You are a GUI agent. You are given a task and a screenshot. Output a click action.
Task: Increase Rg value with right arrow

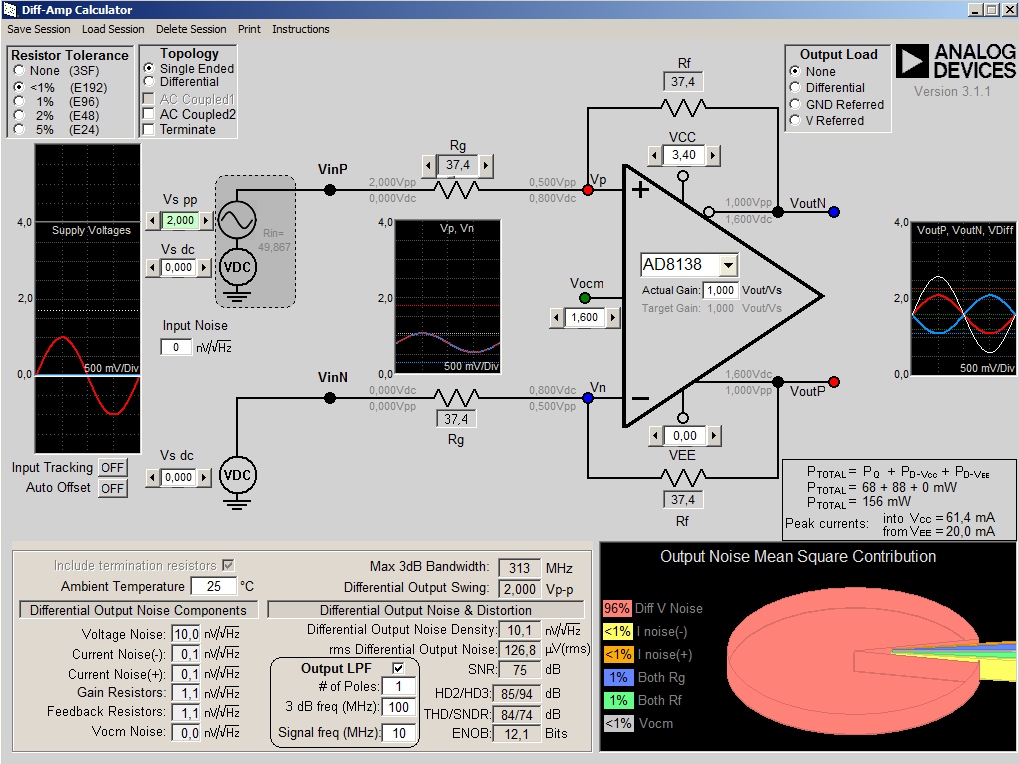(486, 166)
